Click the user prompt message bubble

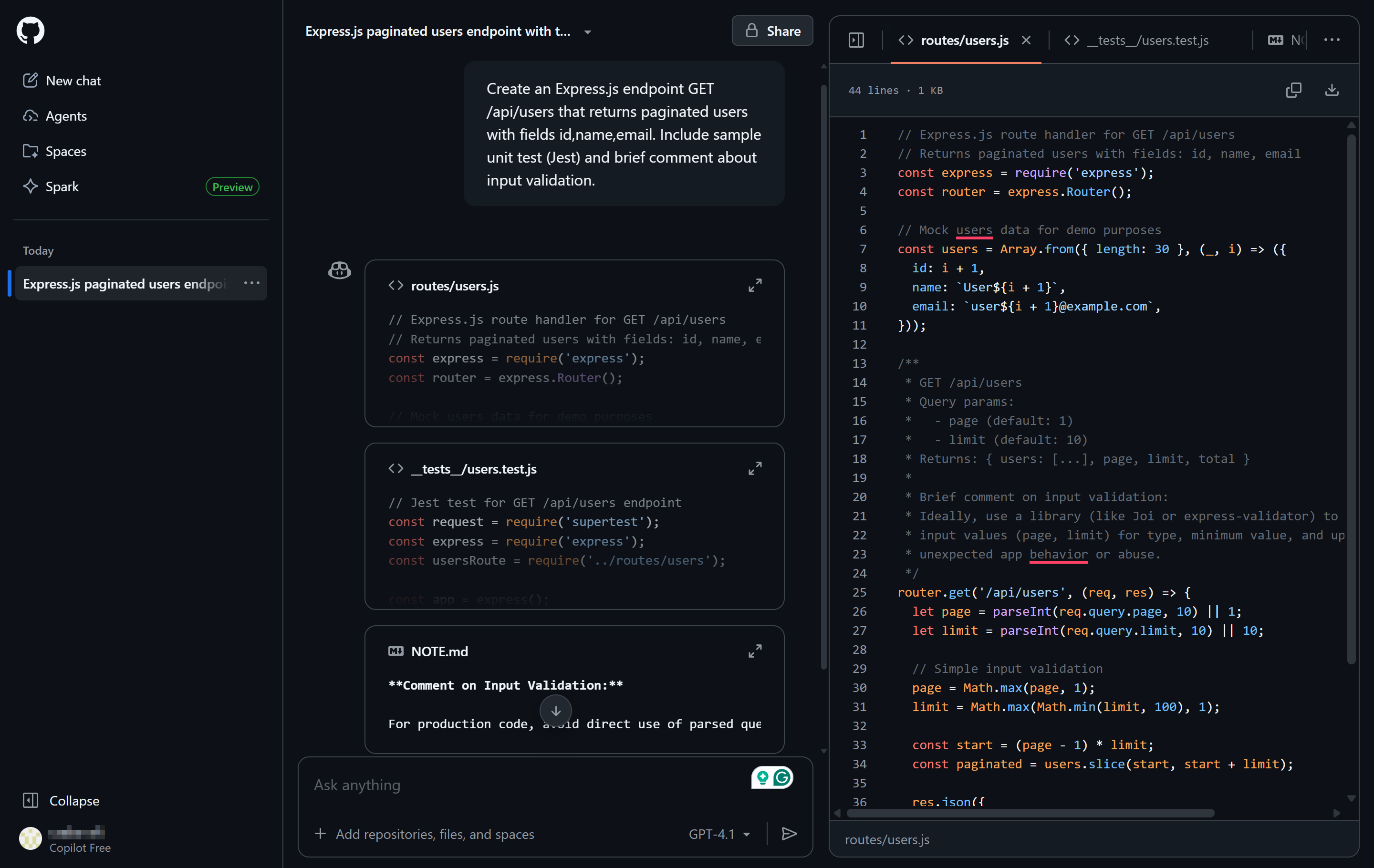tap(624, 134)
